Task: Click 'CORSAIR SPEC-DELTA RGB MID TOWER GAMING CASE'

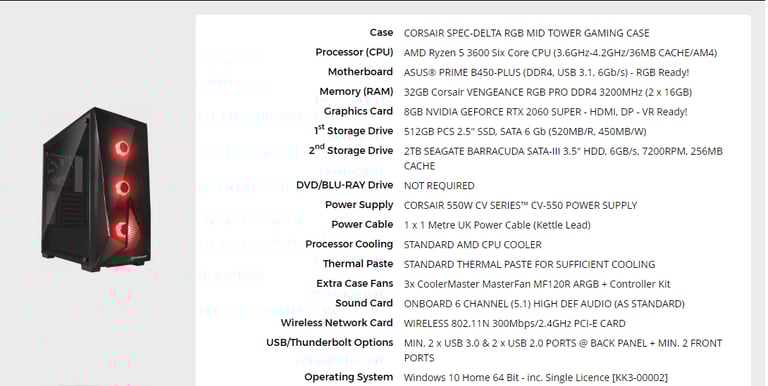Action: (527, 33)
